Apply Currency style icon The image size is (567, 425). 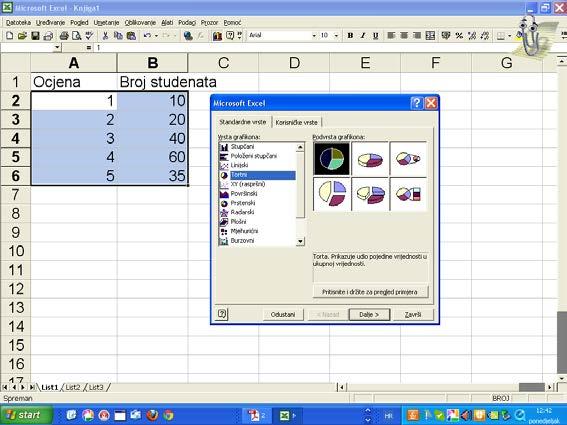coord(446,35)
